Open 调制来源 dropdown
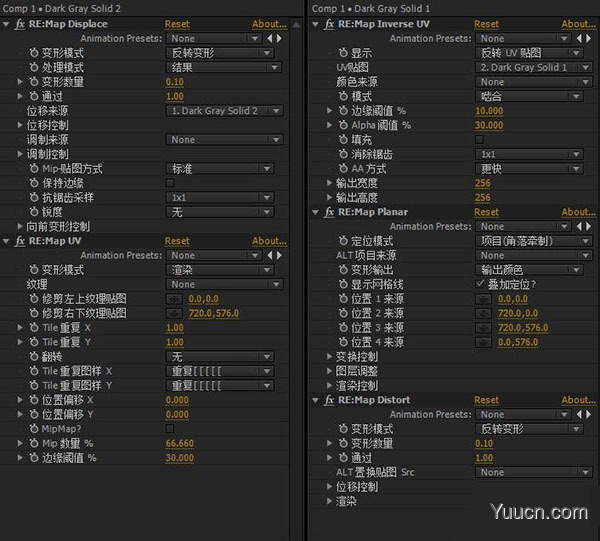 pos(225,140)
